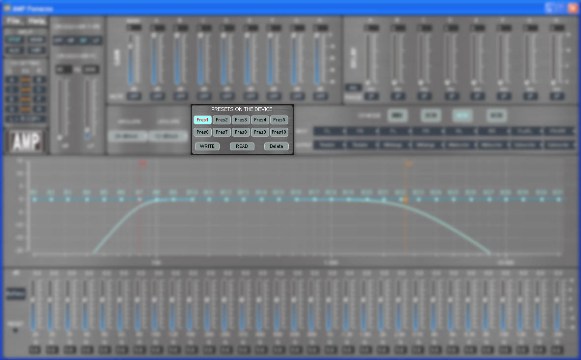Choose the Pres10 preset slot

(279, 132)
